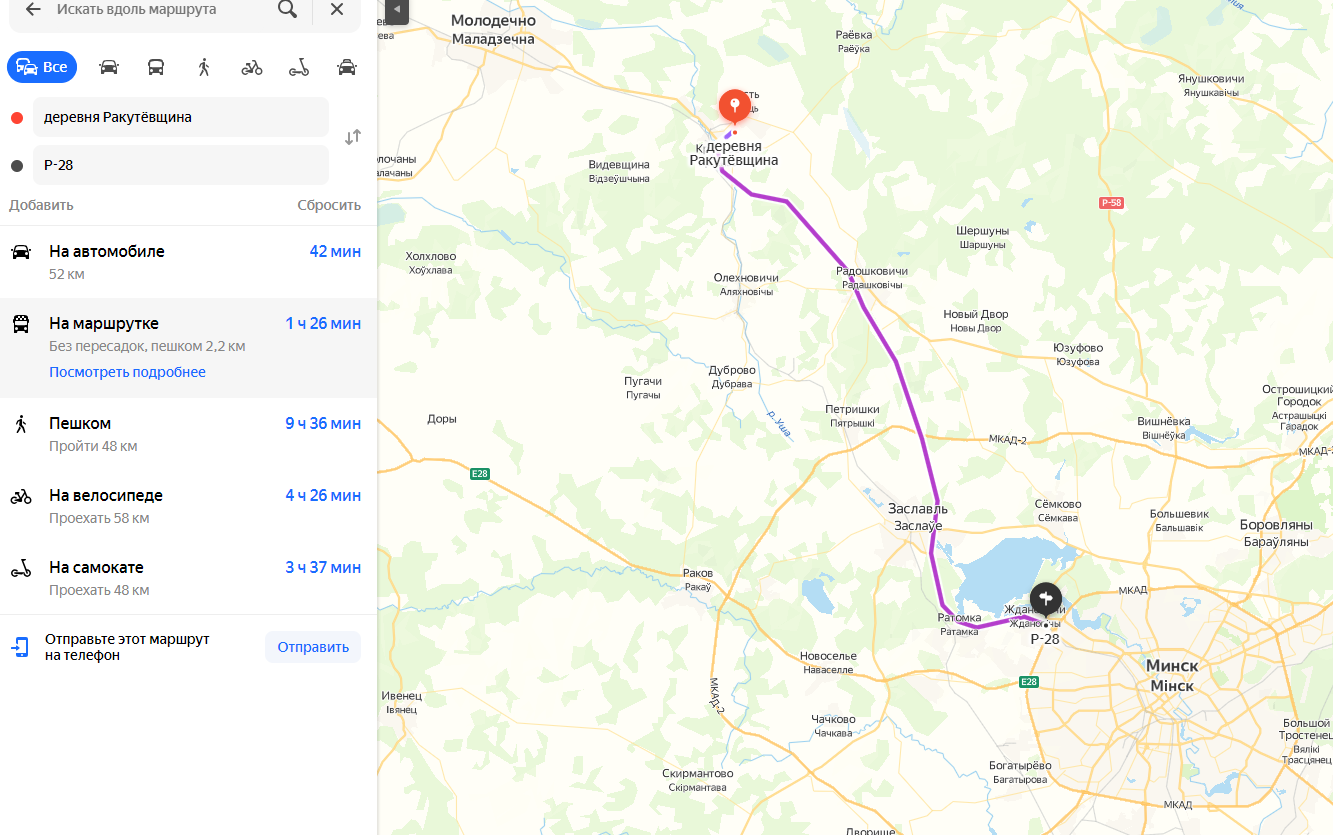
Task: Swap start and destination points
Action: [x=353, y=137]
